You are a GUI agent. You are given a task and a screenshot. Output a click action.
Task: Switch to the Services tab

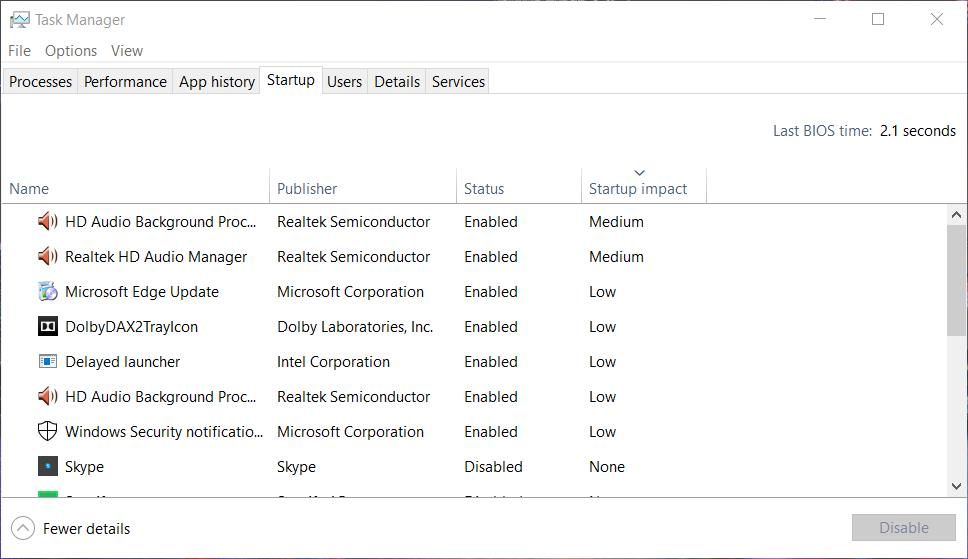[458, 82]
